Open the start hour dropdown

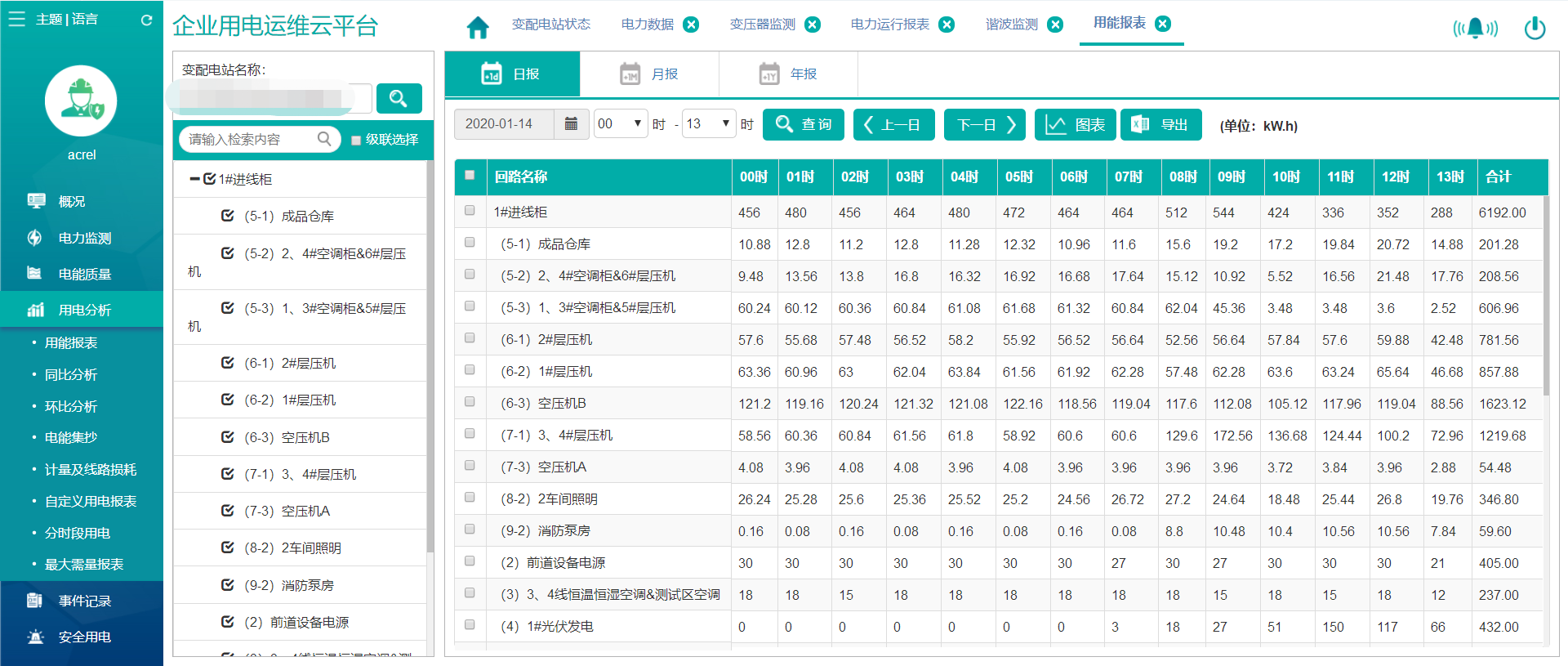click(x=620, y=124)
